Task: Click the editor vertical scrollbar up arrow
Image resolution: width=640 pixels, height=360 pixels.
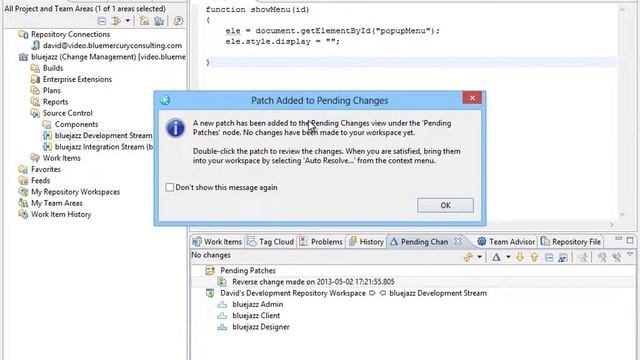Action: tap(622, 10)
